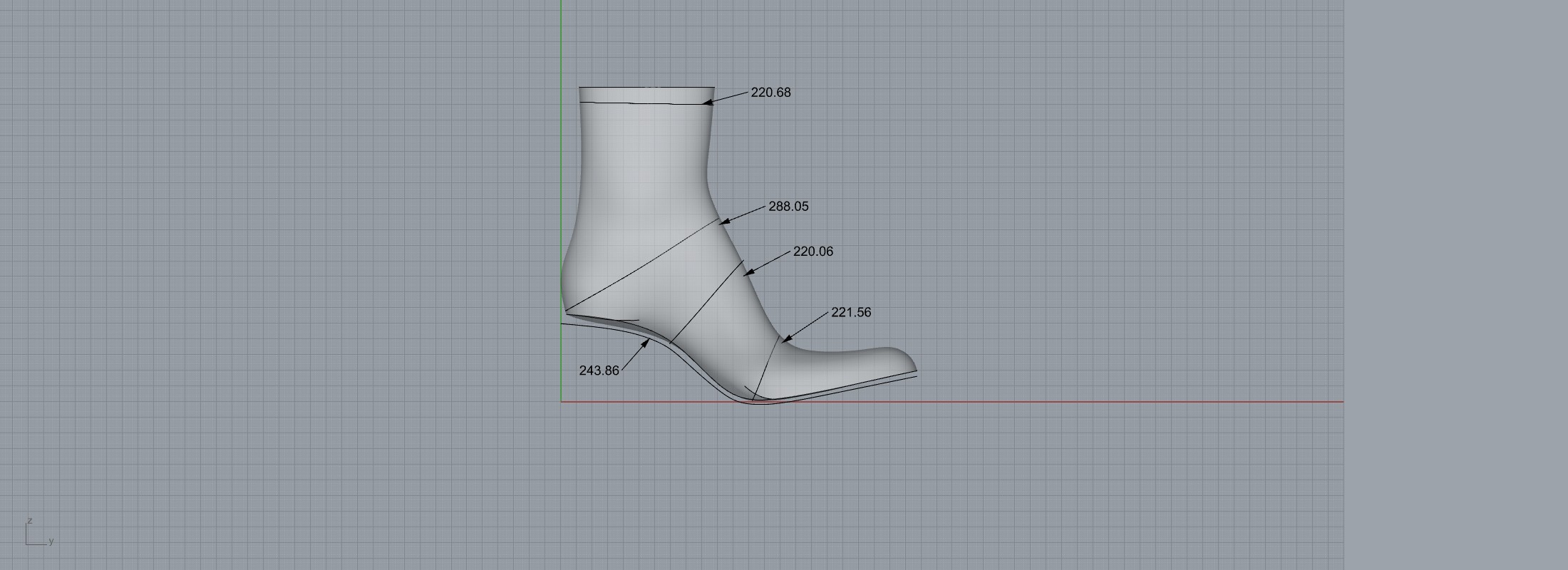The image size is (1568, 570).
Task: Pick the girth curve near the boot top
Action: 641,103
